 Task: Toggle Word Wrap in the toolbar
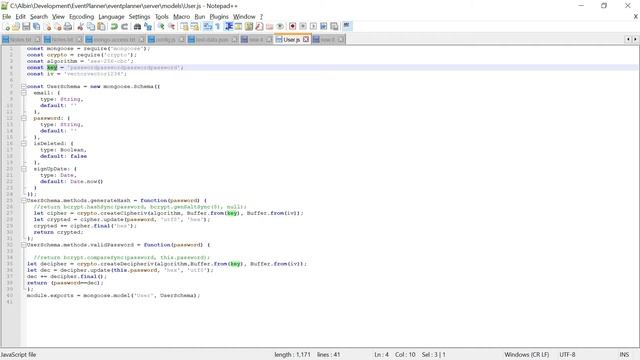pos(208,27)
